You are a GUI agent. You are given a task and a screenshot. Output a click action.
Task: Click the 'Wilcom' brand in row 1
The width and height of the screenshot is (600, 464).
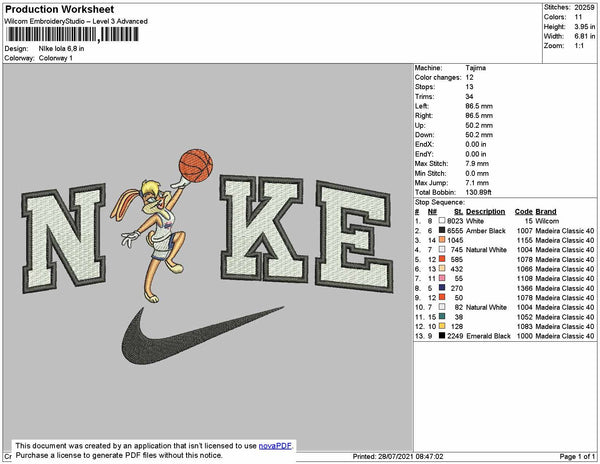pyautogui.click(x=547, y=221)
